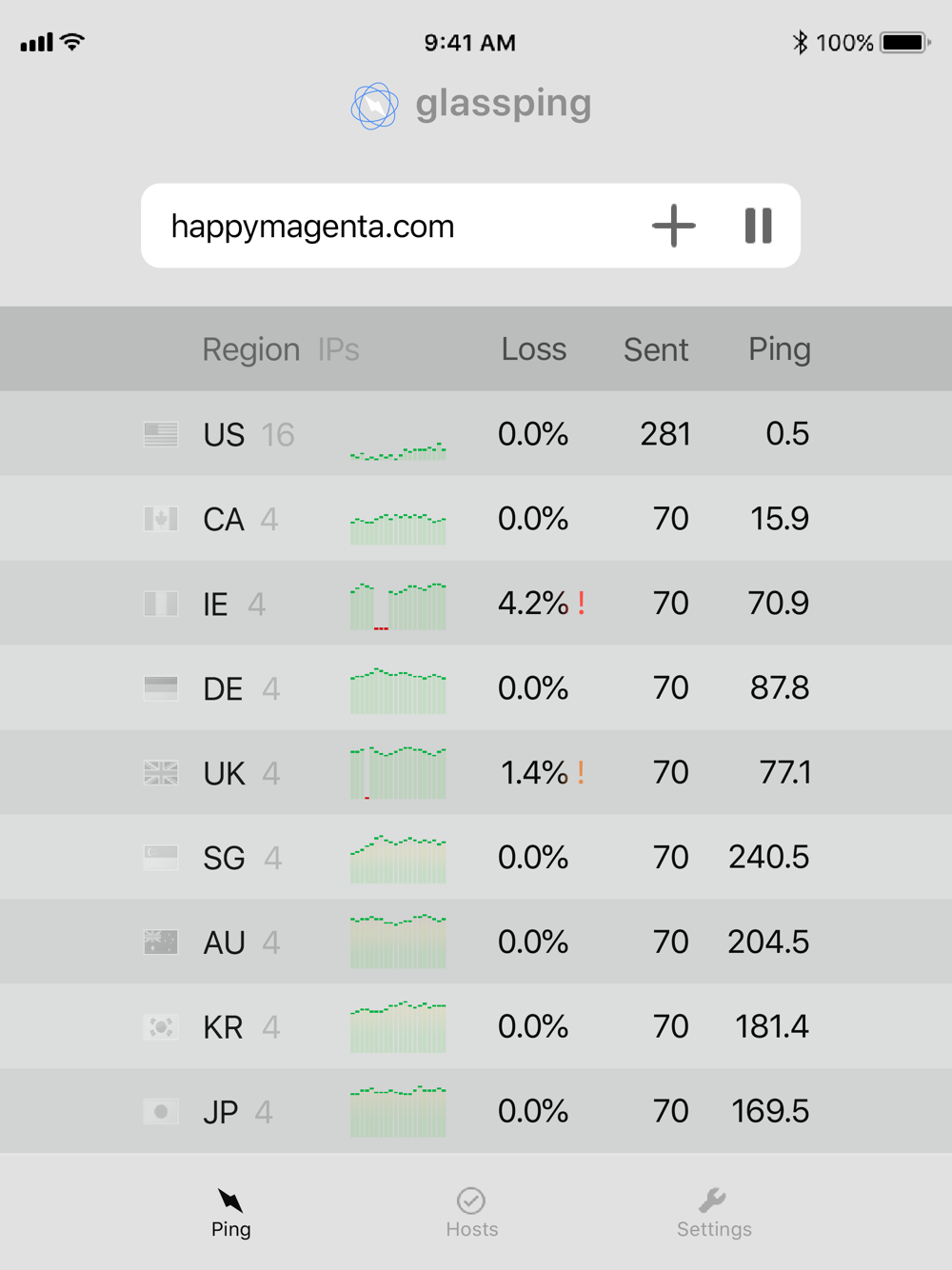This screenshot has height=1270, width=952.
Task: Tap the plus icon to add host
Action: point(674,226)
